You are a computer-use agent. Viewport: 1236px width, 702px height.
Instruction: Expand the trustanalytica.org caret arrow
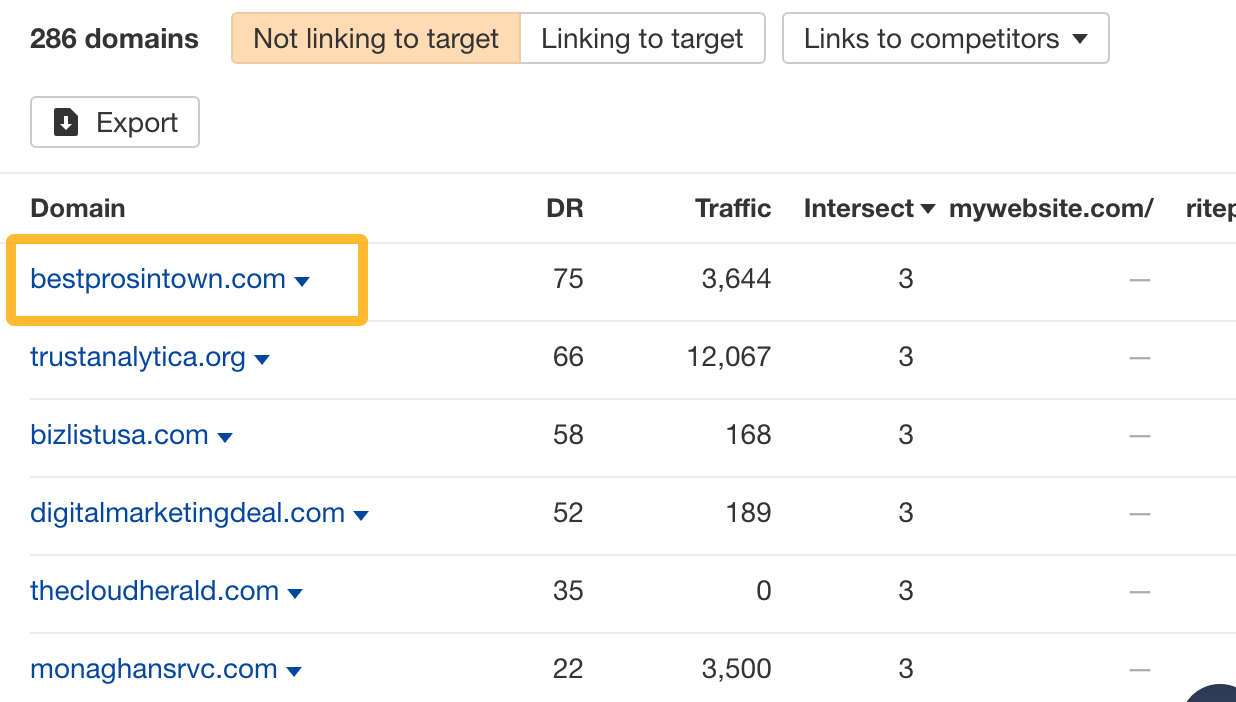[x=262, y=359]
